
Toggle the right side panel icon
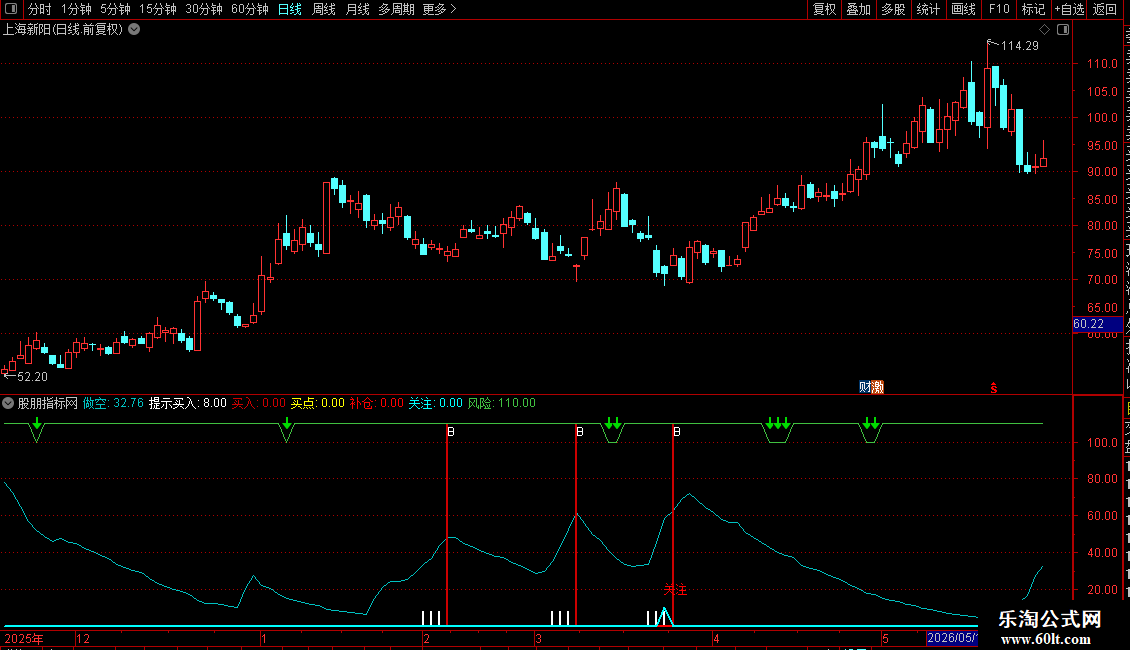point(1063,30)
